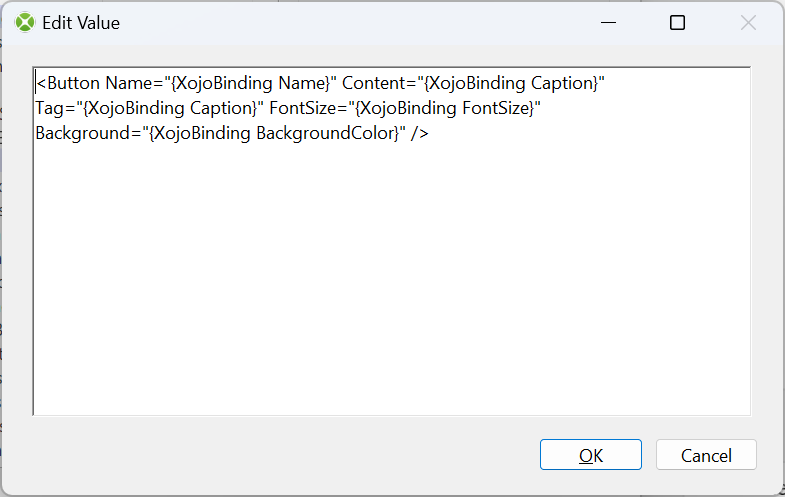
Task: Close the Edit Value dialog
Action: (748, 23)
